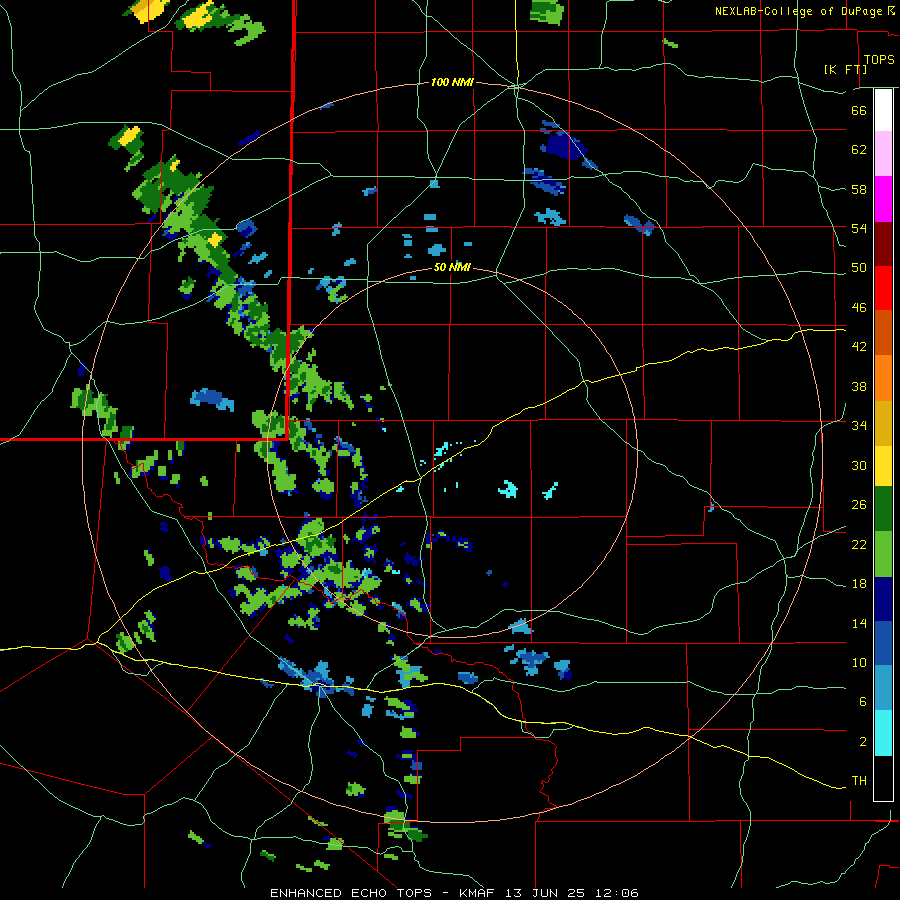Select the magenta legend color swatch
Viewport: 900px width, 900px height.
(x=883, y=199)
